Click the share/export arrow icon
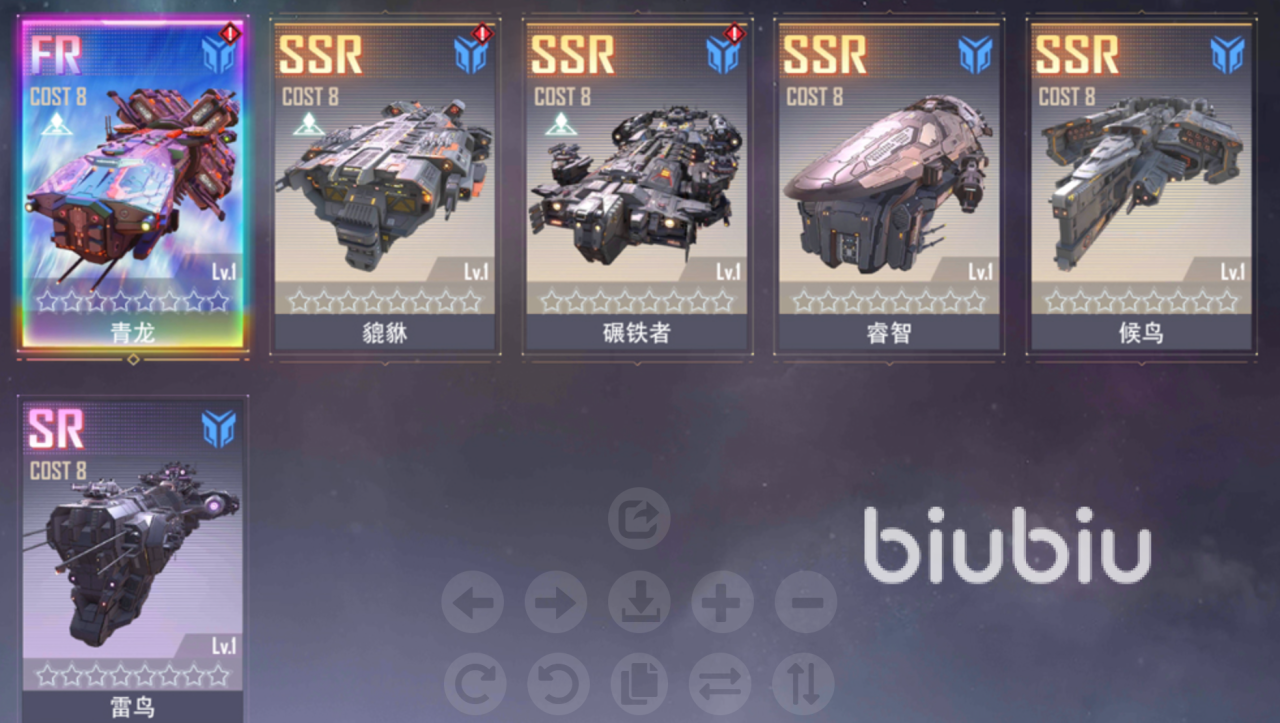1280x723 pixels. [x=639, y=518]
